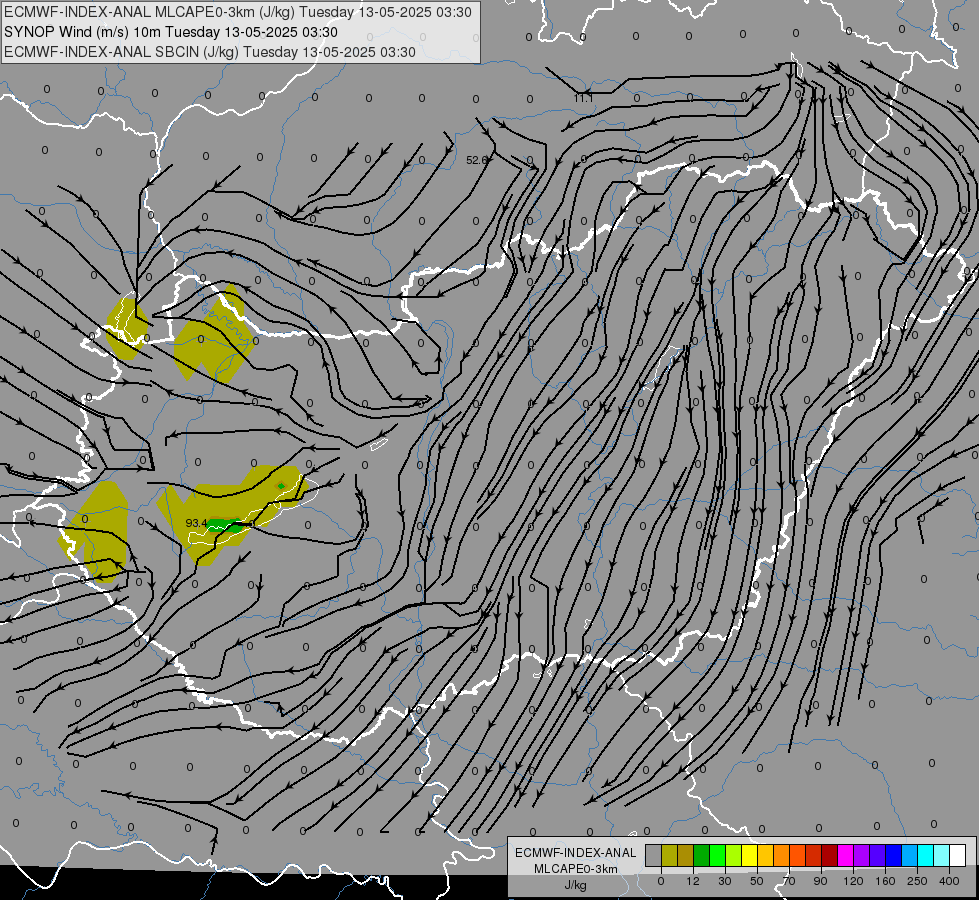Choose the dark green legend swatch
Screen dimensions: 979x900
pyautogui.click(x=702, y=855)
